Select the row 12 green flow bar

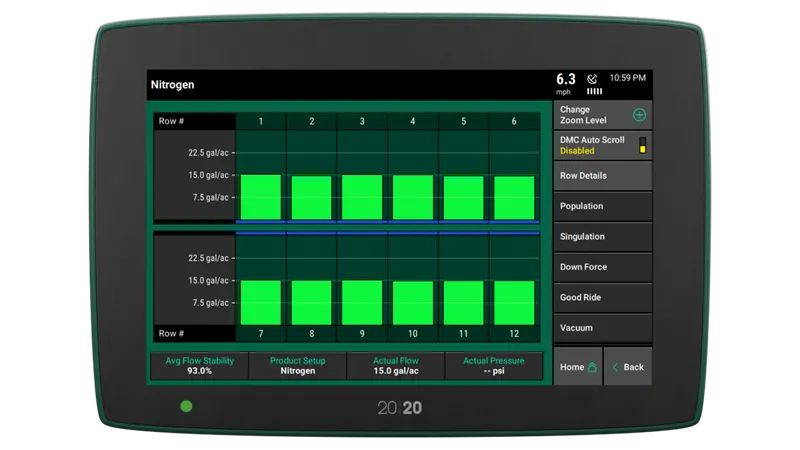tap(514, 303)
